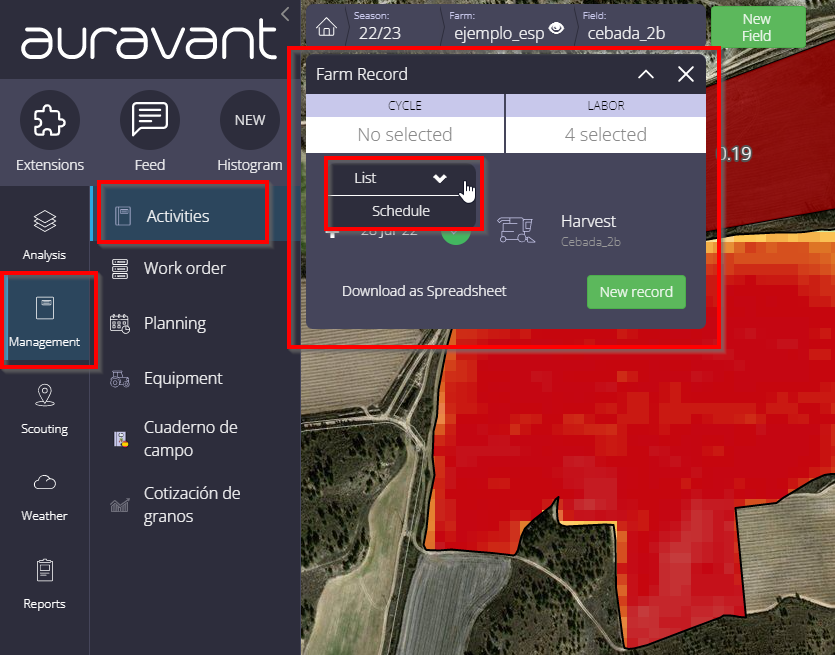Collapse the sidebar with the arrow
This screenshot has height=655, width=835.
point(285,14)
